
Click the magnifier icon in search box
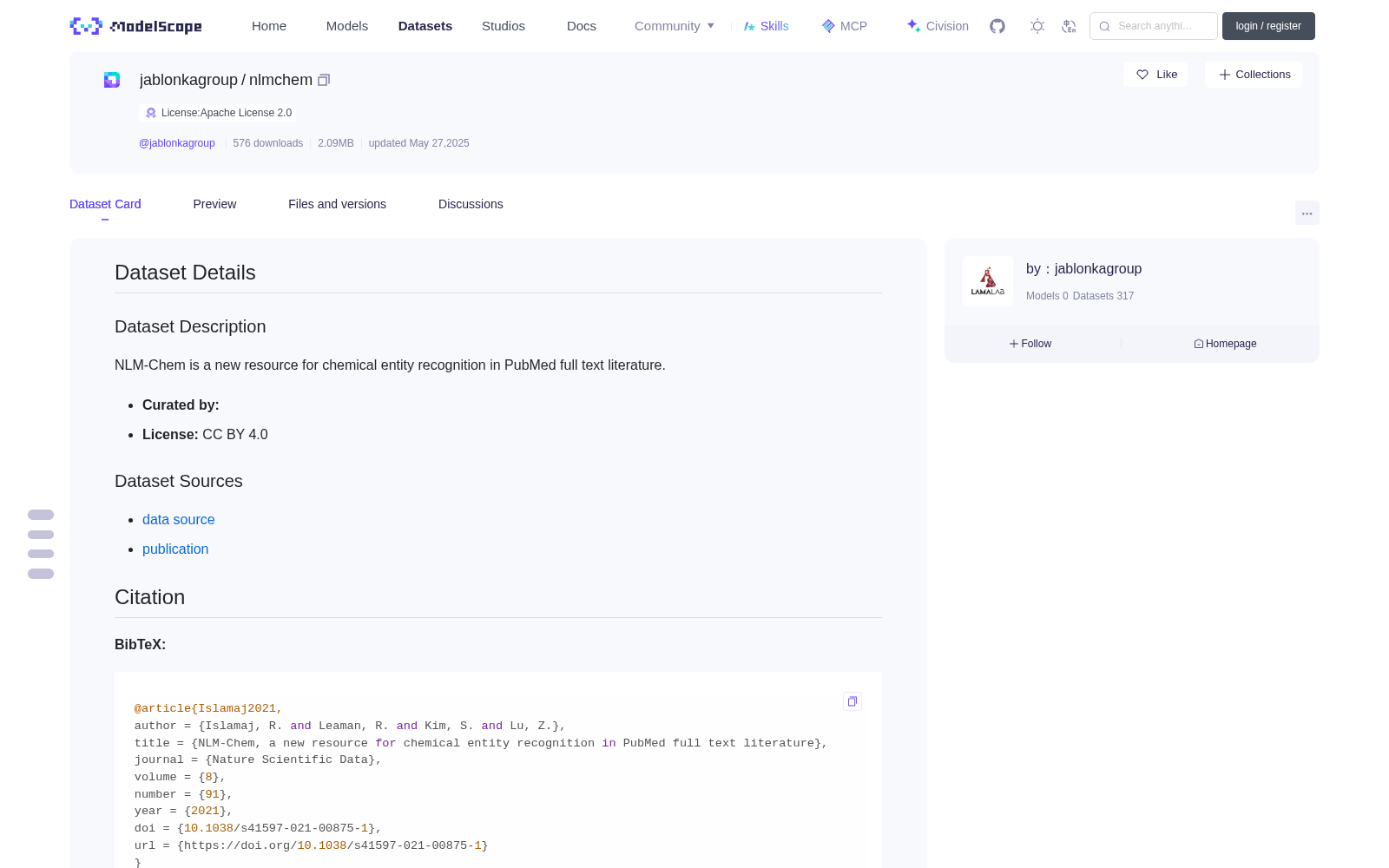point(1104,26)
